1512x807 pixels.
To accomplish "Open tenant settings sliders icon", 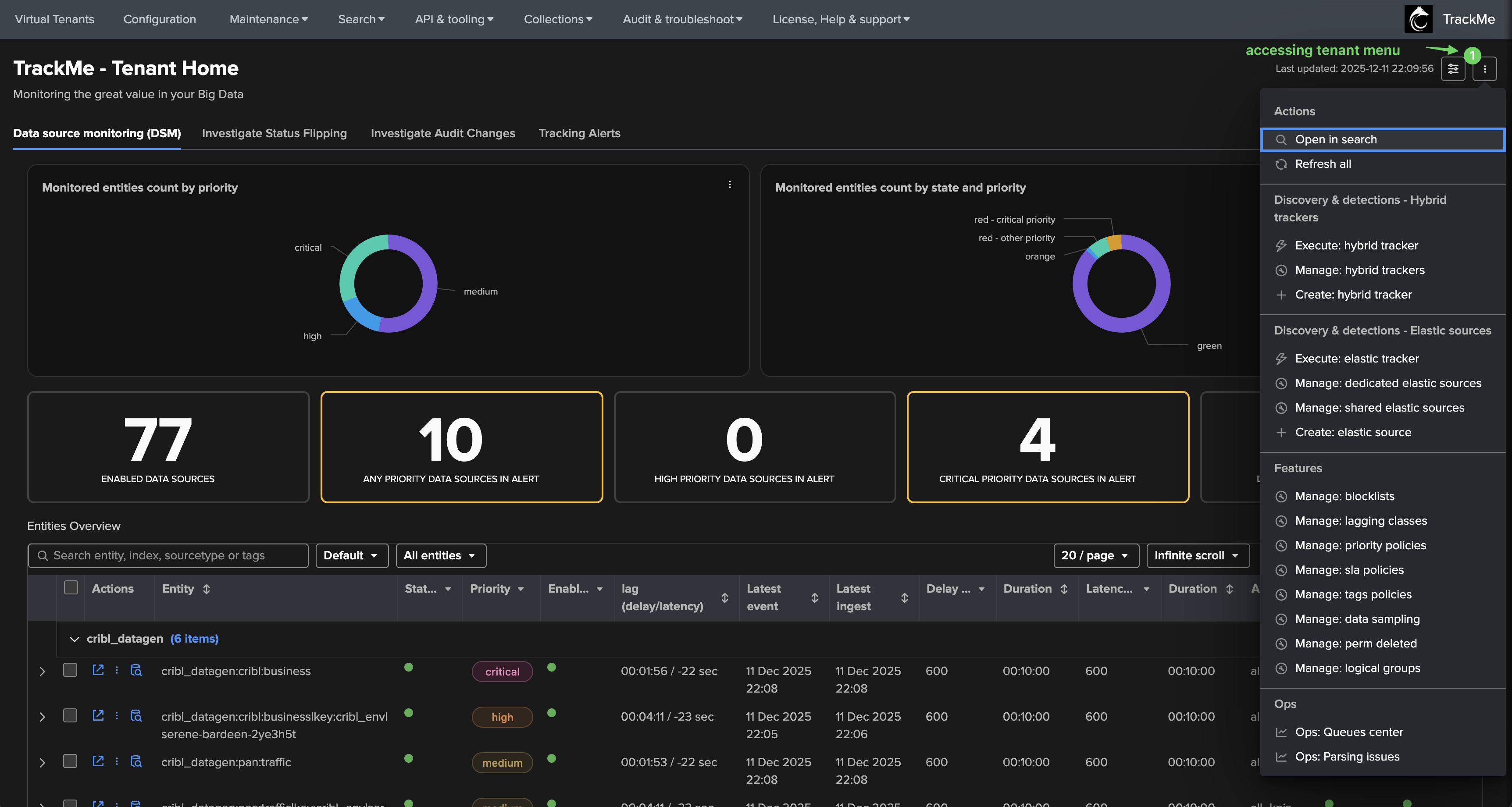I will click(1453, 69).
